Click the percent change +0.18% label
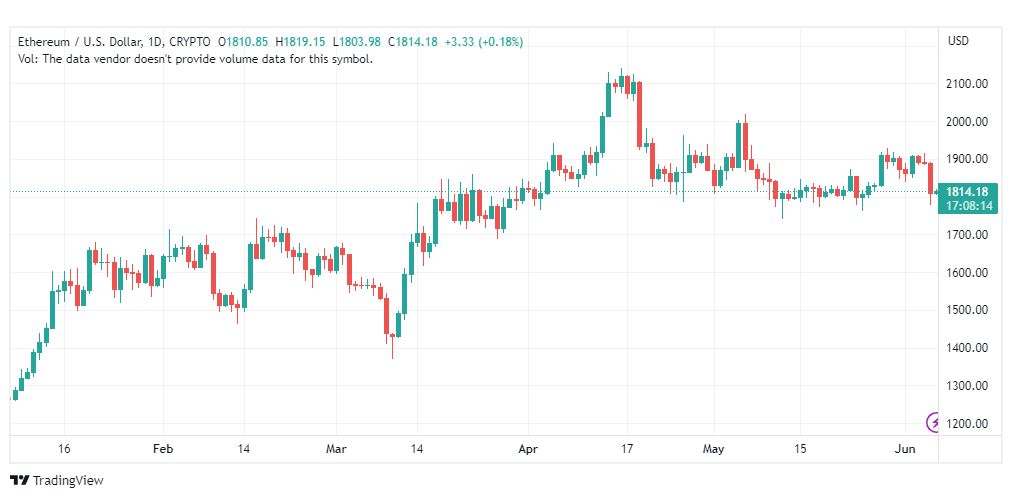The image size is (1012, 498). 501,42
